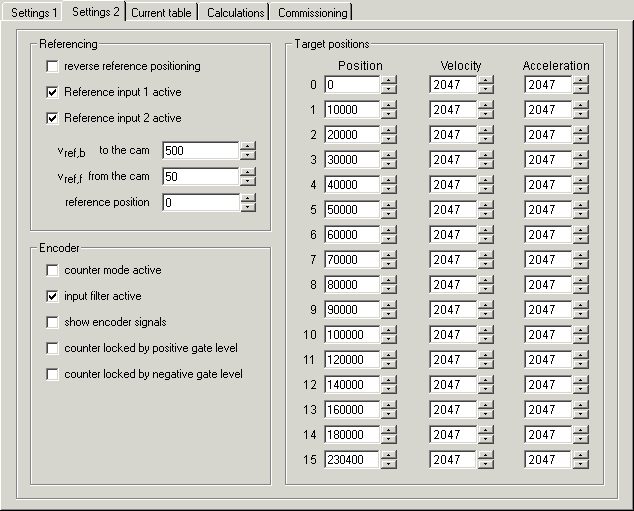This screenshot has height=511, width=634.
Task: Click Position field containing 20000
Action: point(352,135)
